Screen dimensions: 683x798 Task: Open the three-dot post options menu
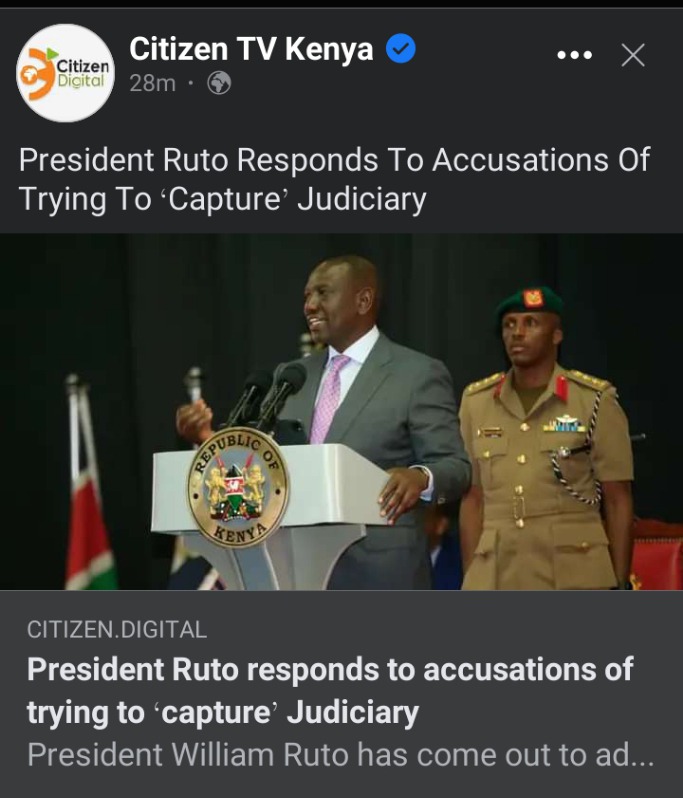575,54
